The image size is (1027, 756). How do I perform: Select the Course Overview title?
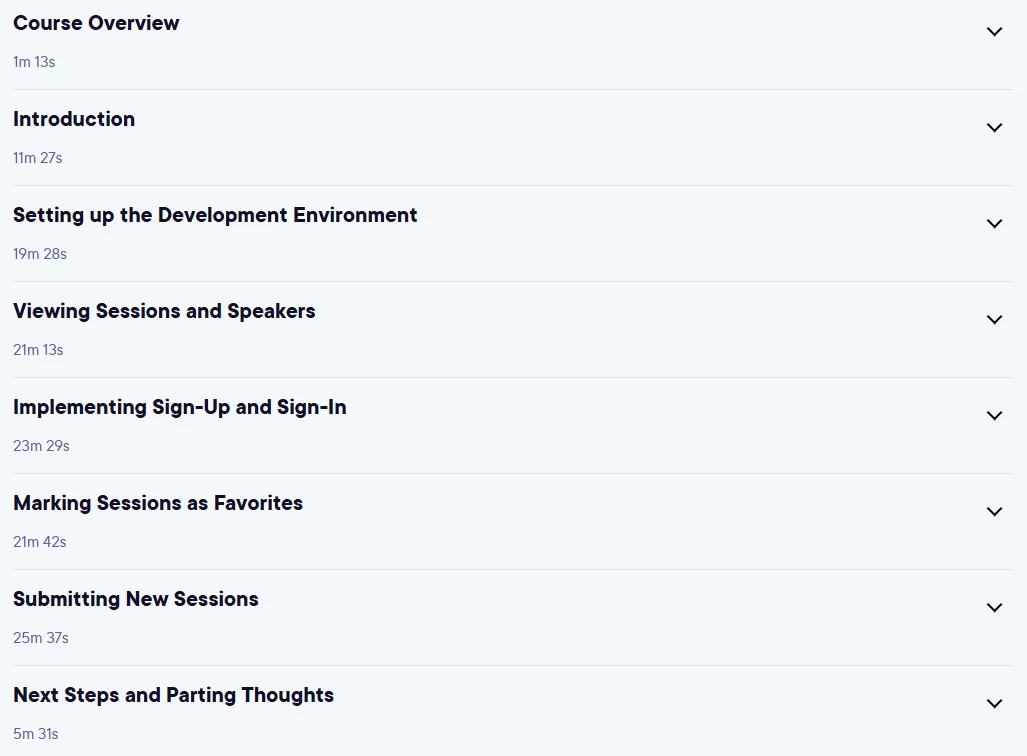click(x=96, y=23)
